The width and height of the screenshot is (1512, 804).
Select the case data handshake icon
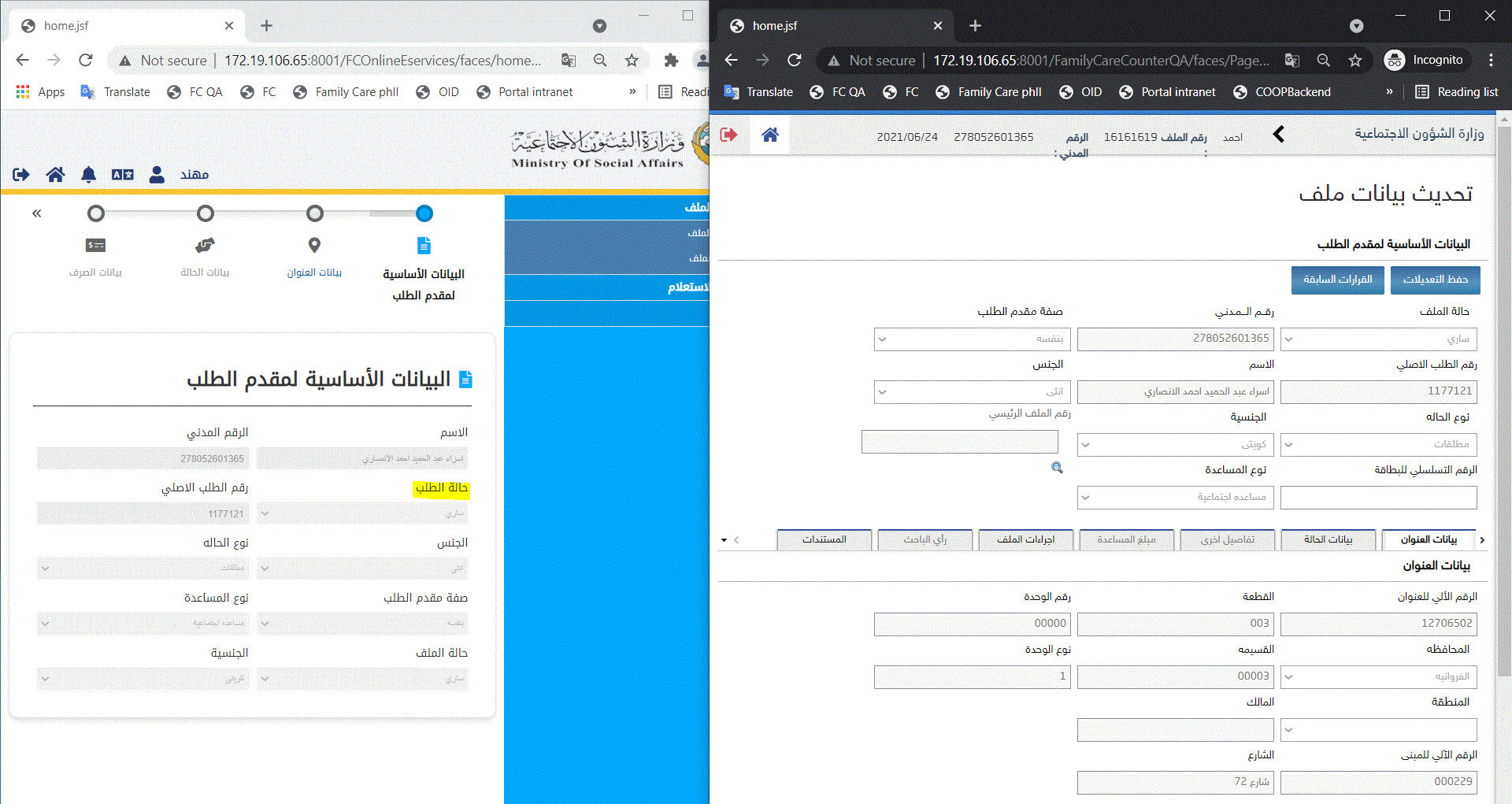205,246
